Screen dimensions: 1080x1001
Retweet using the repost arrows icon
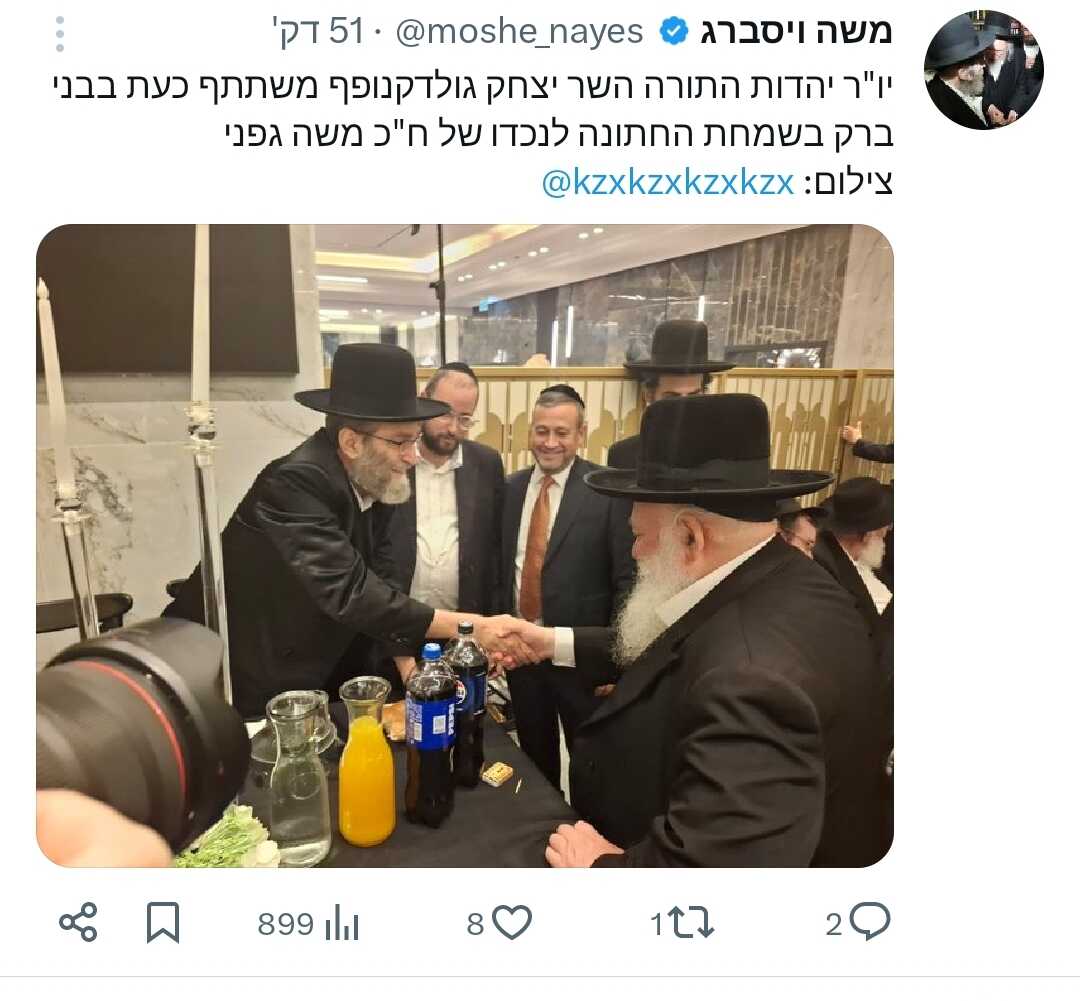pyautogui.click(x=691, y=922)
